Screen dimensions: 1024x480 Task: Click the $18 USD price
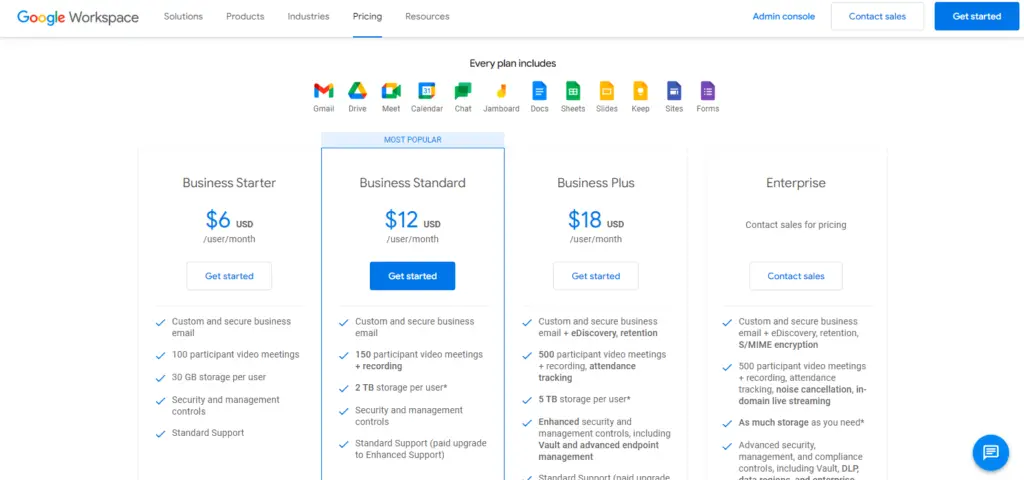tap(596, 219)
